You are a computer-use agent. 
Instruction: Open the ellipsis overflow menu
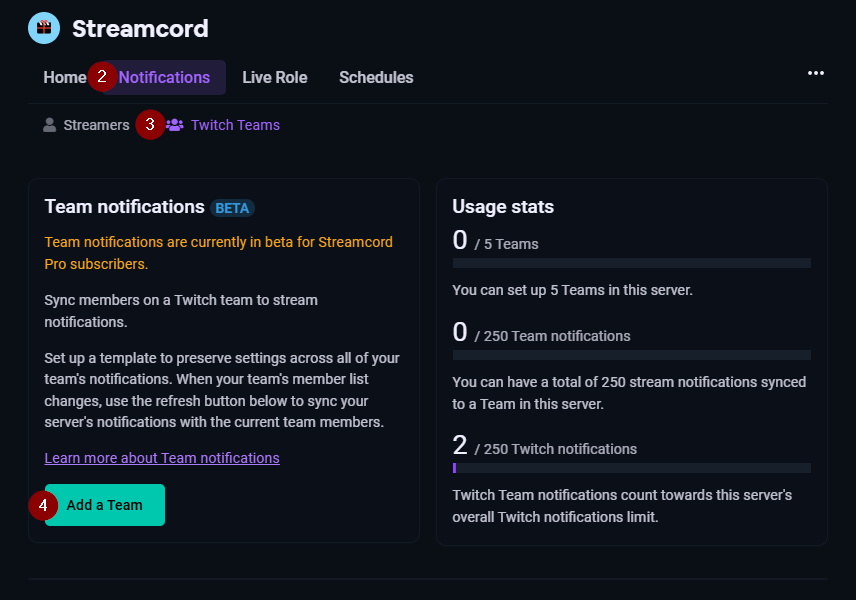click(816, 72)
